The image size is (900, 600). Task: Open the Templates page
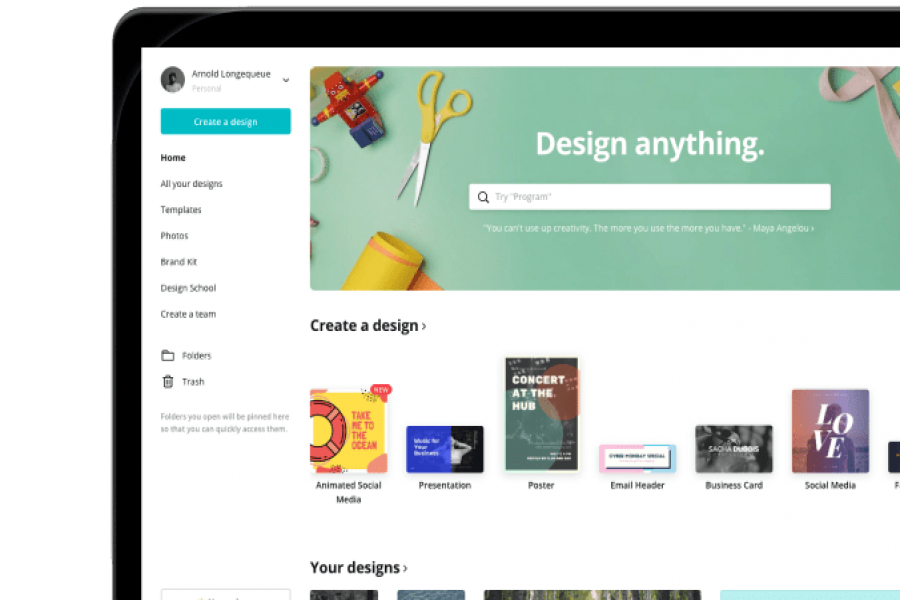(181, 210)
